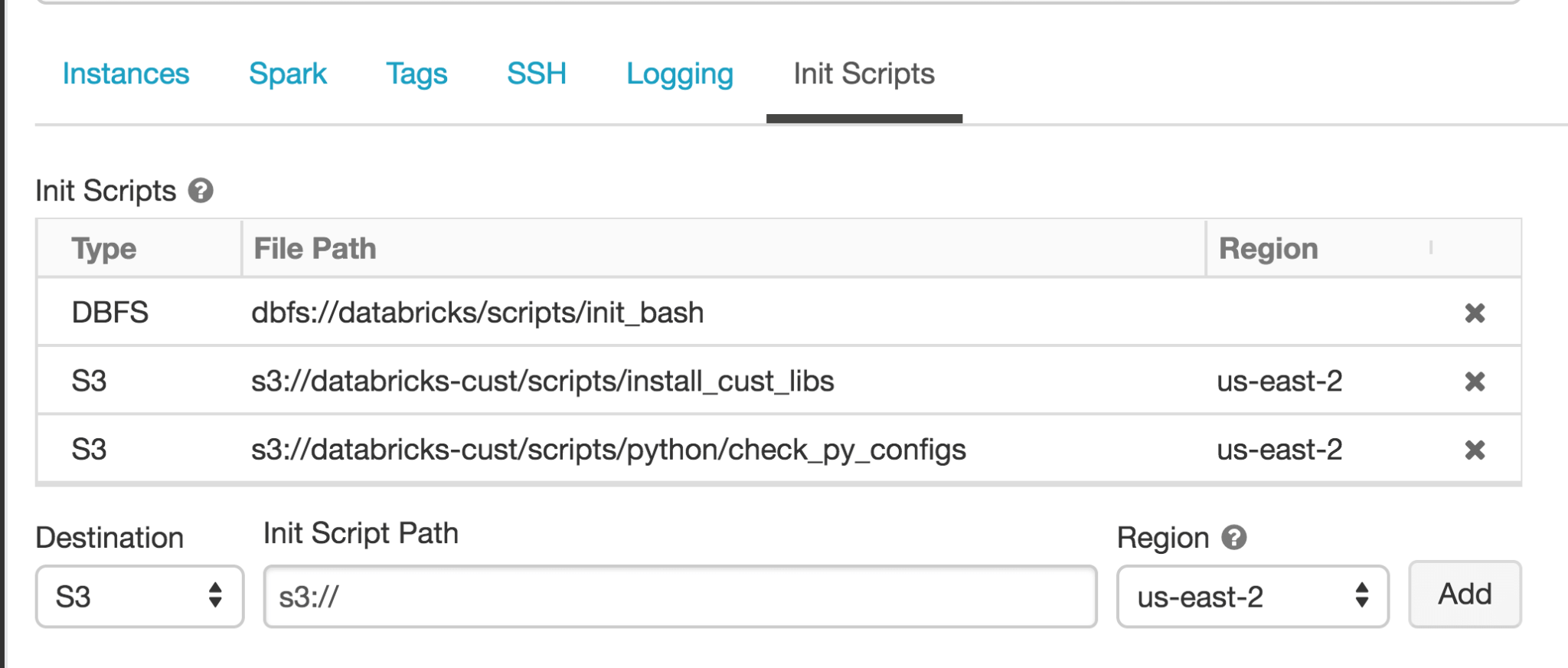
Task: Click the Region column header
Action: pyautogui.click(x=1268, y=249)
